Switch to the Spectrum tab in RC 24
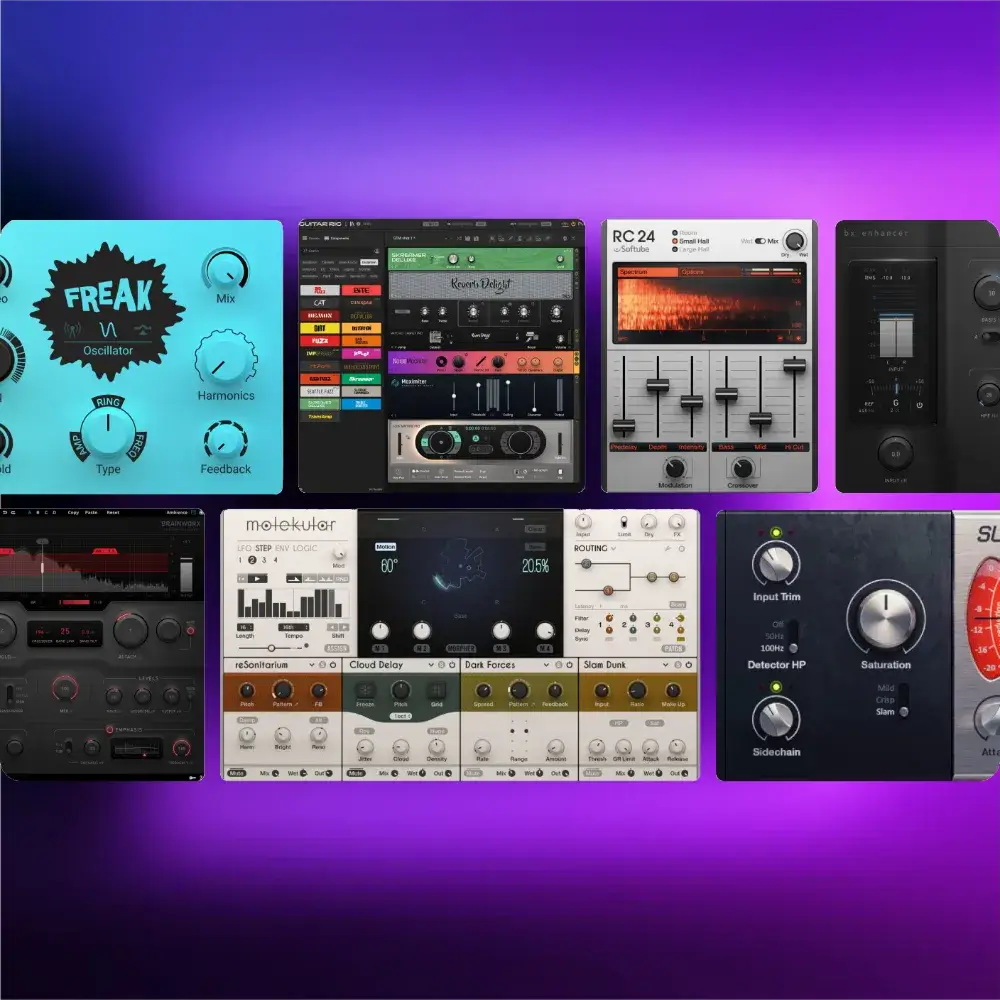Viewport: 1000px width, 1000px height. [647, 272]
